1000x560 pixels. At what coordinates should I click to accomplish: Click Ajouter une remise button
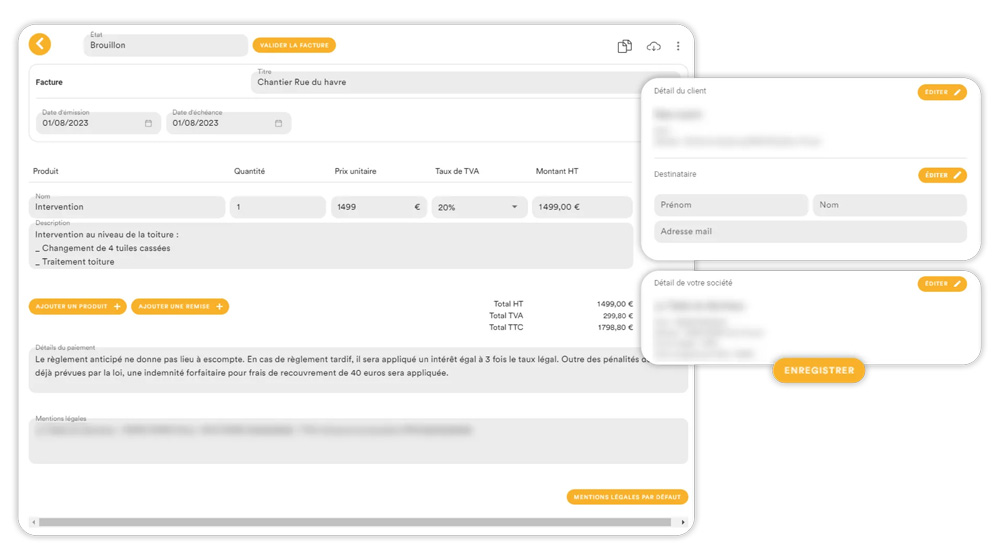pyautogui.click(x=180, y=306)
